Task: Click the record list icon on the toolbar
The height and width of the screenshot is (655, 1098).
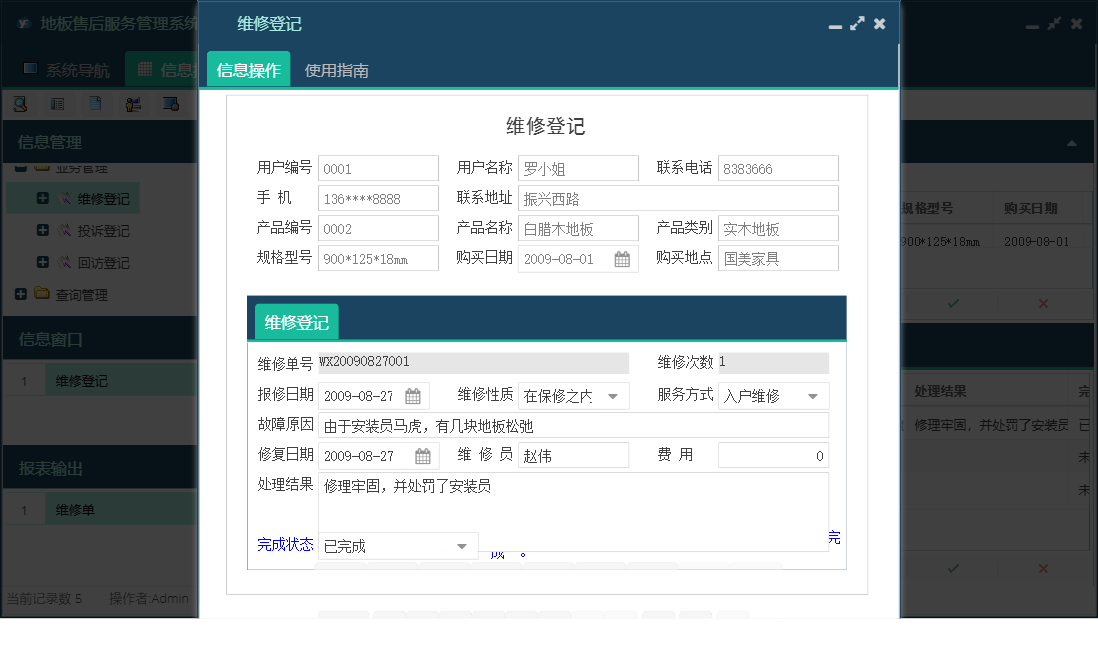Action: (x=57, y=104)
